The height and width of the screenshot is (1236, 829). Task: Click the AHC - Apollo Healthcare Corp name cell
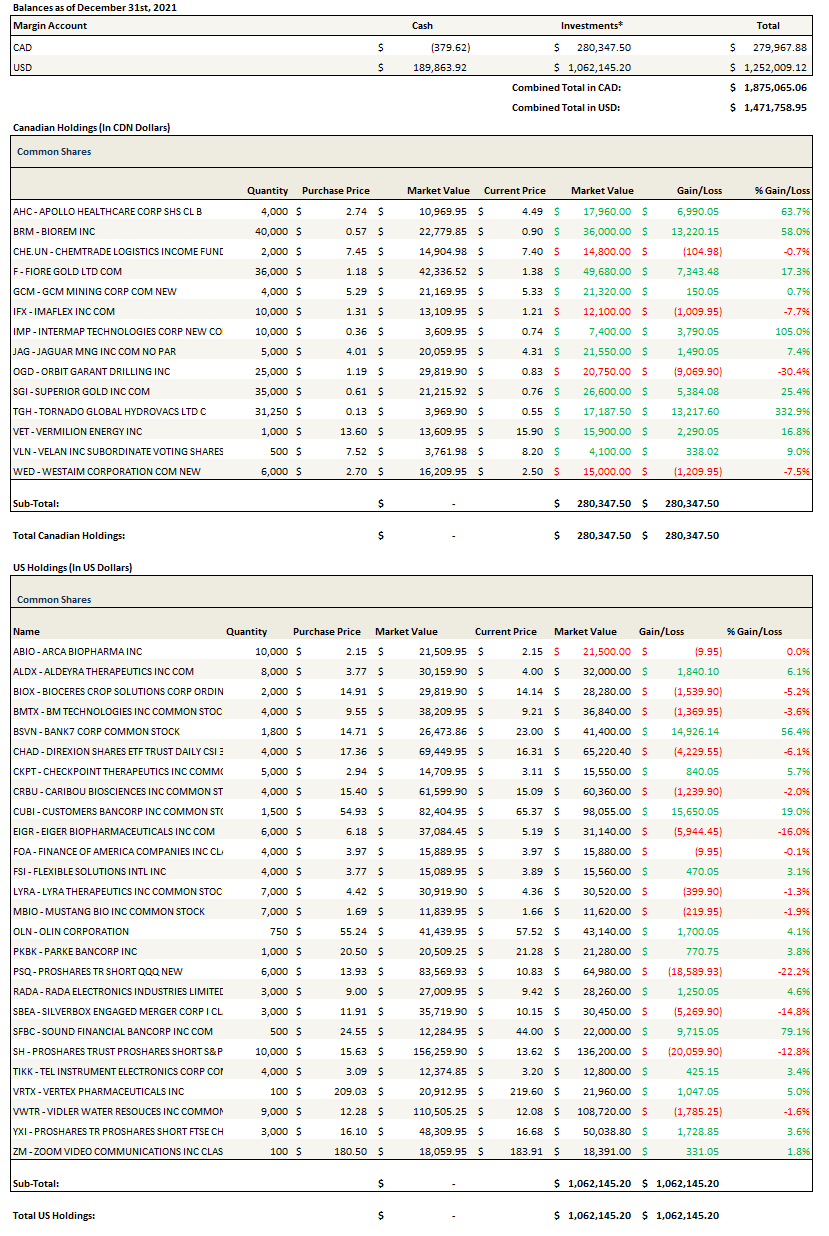(108, 211)
